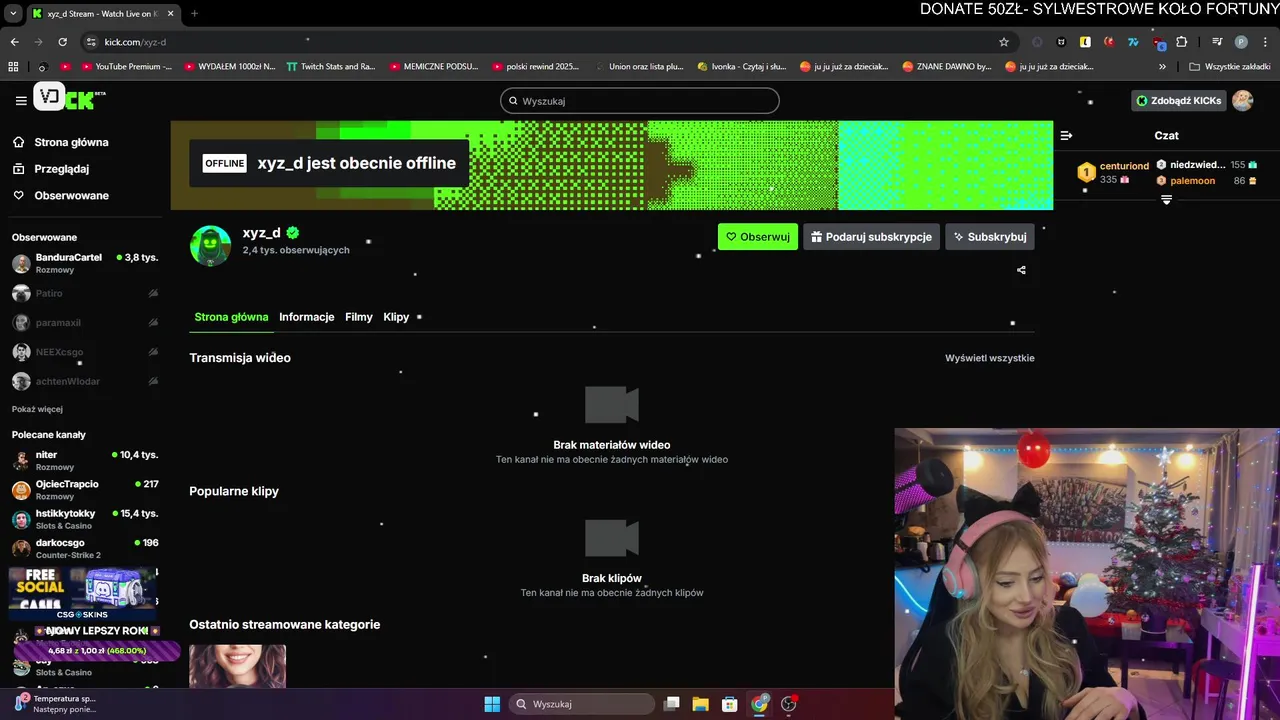Open the Kick hamburger menu

click(x=21, y=101)
